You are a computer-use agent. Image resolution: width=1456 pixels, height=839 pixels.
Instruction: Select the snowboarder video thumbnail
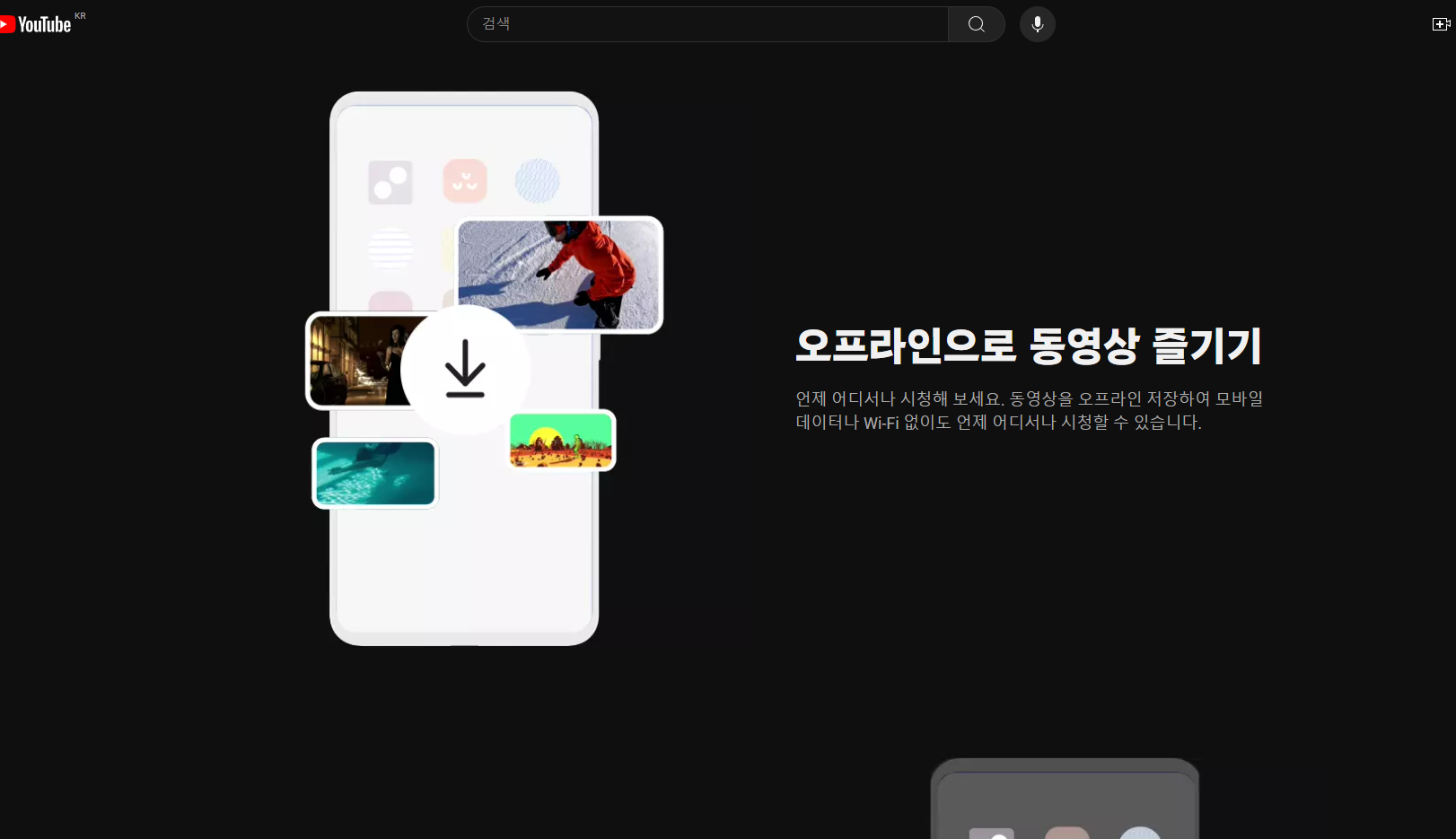pyautogui.click(x=559, y=275)
